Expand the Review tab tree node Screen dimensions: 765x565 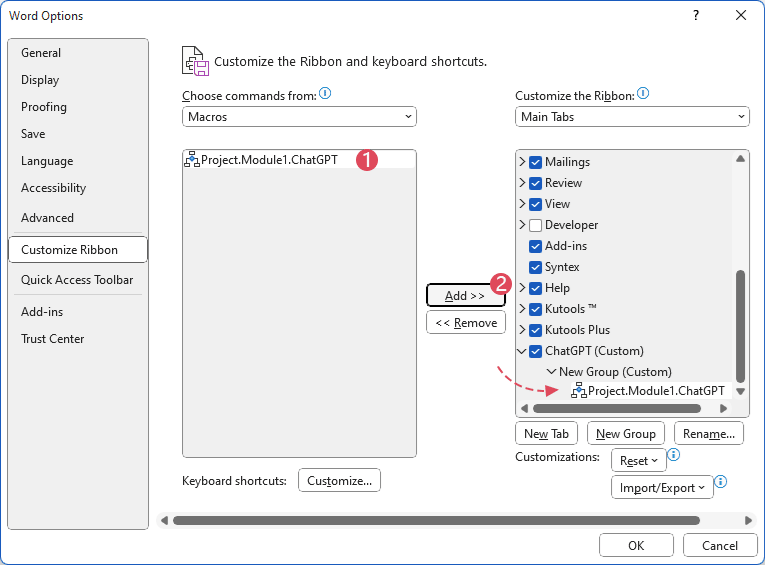tap(522, 183)
